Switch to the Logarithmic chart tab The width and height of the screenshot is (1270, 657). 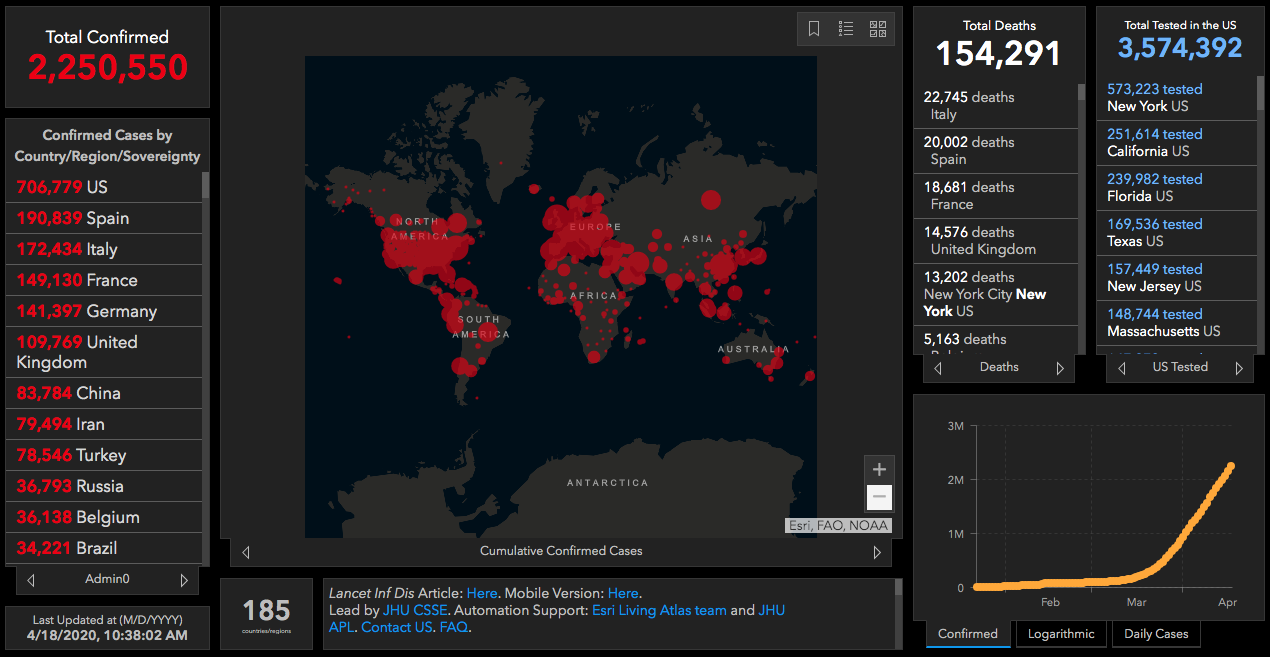click(1061, 634)
